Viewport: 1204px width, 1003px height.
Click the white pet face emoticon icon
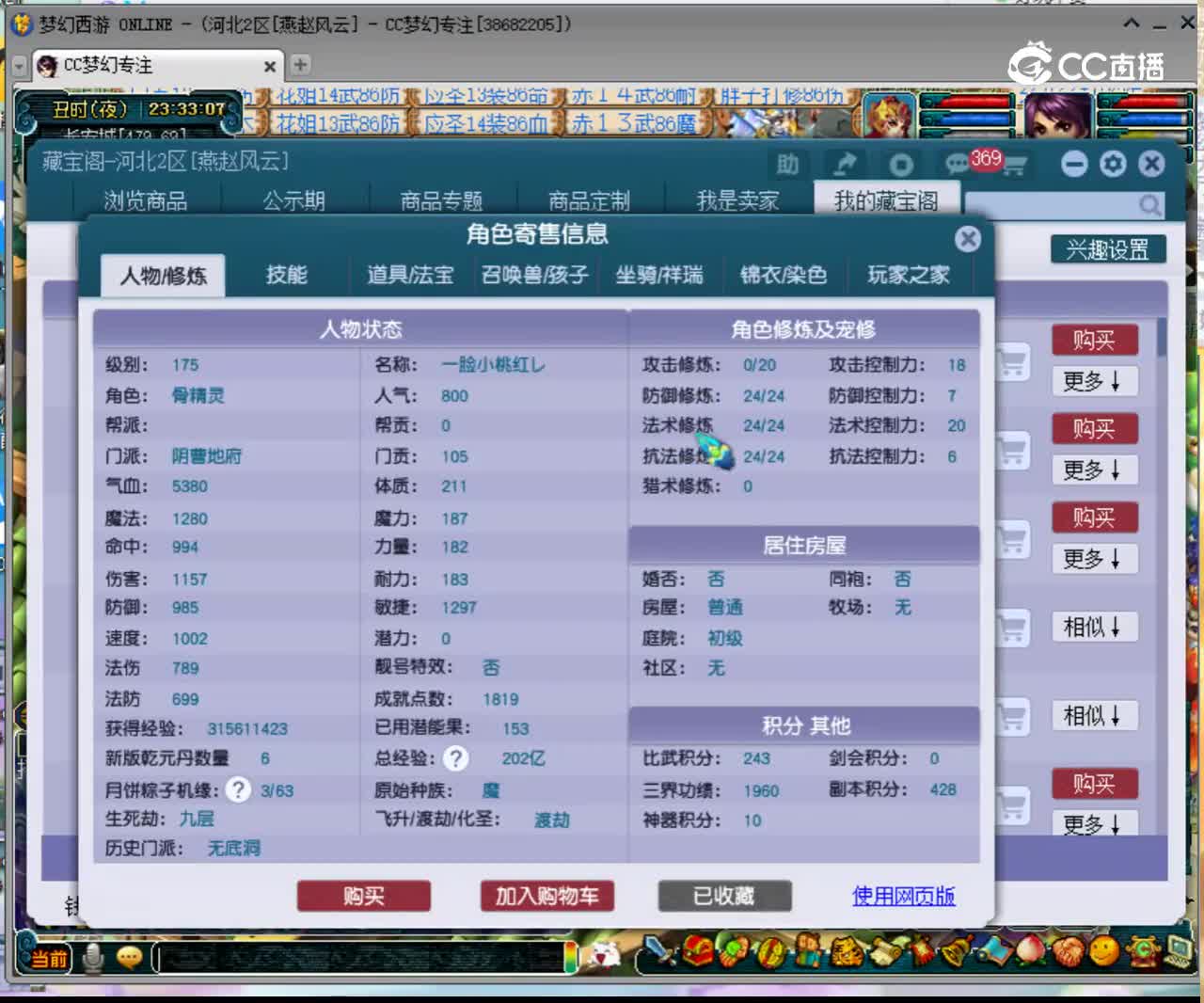[x=604, y=955]
